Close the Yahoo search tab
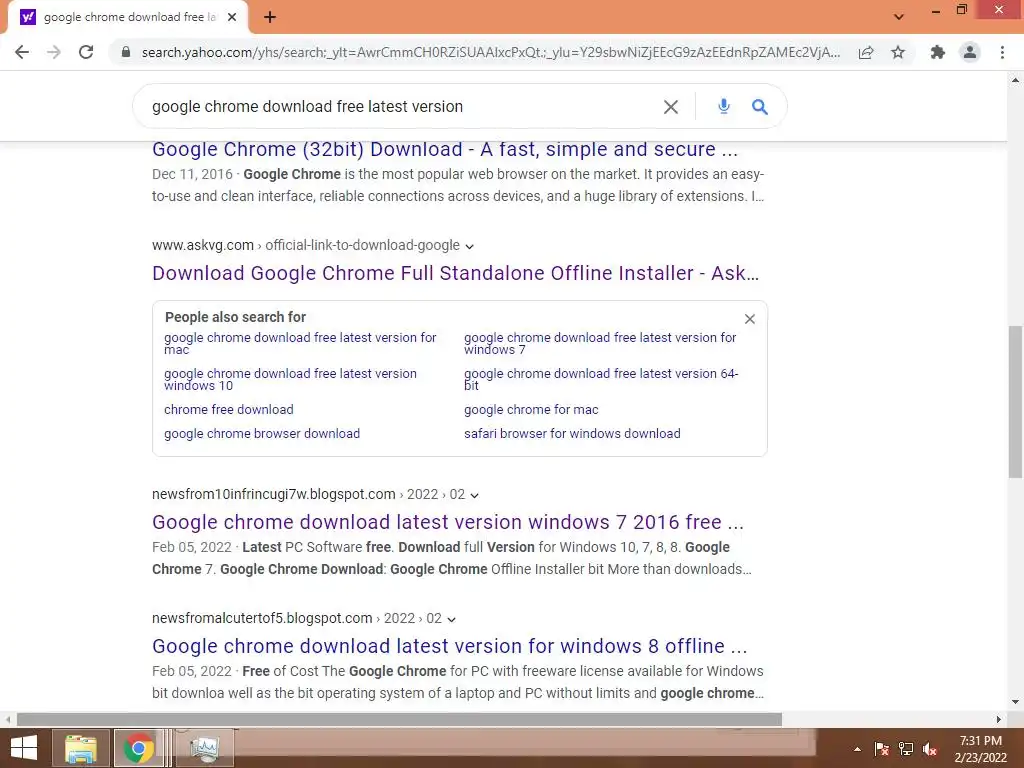The image size is (1024, 768). tap(232, 17)
